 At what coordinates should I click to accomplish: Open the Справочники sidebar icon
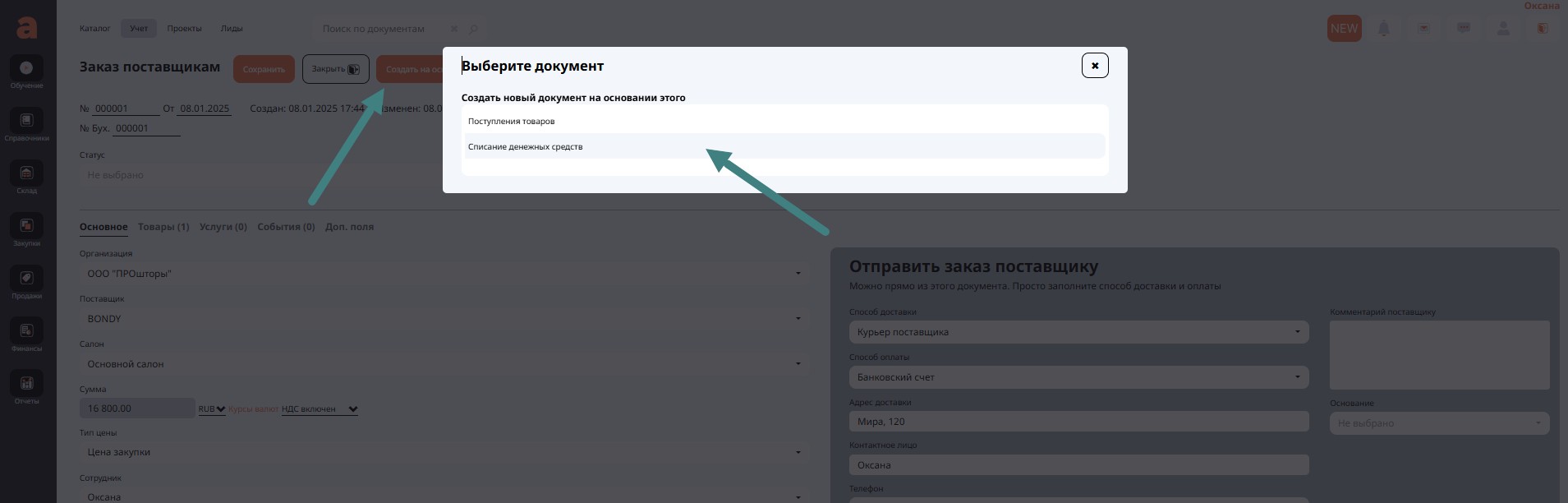point(26,125)
